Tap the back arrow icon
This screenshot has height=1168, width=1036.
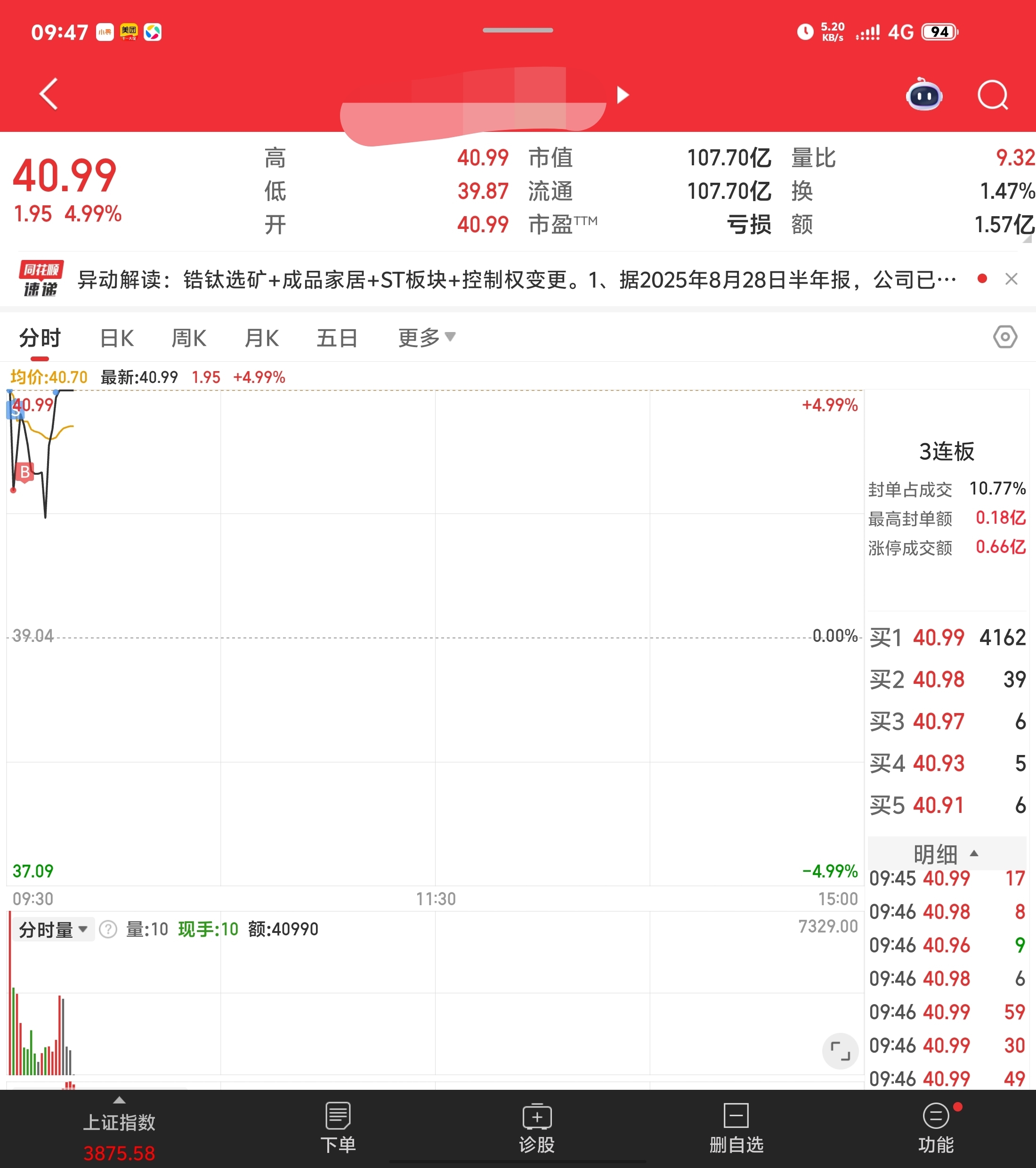pos(49,94)
